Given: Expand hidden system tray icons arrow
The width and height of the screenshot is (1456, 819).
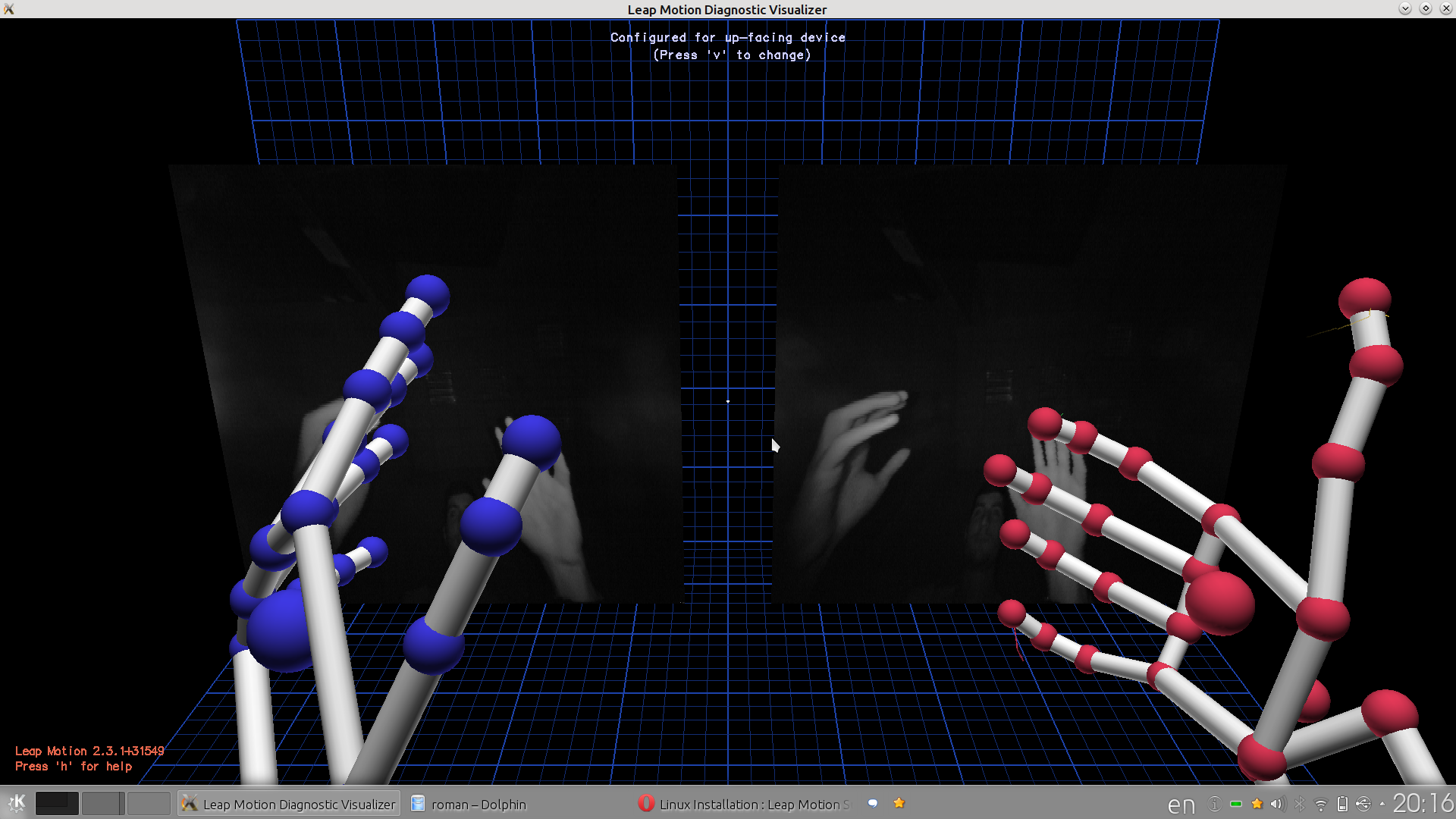Looking at the screenshot, I should coord(1382,804).
